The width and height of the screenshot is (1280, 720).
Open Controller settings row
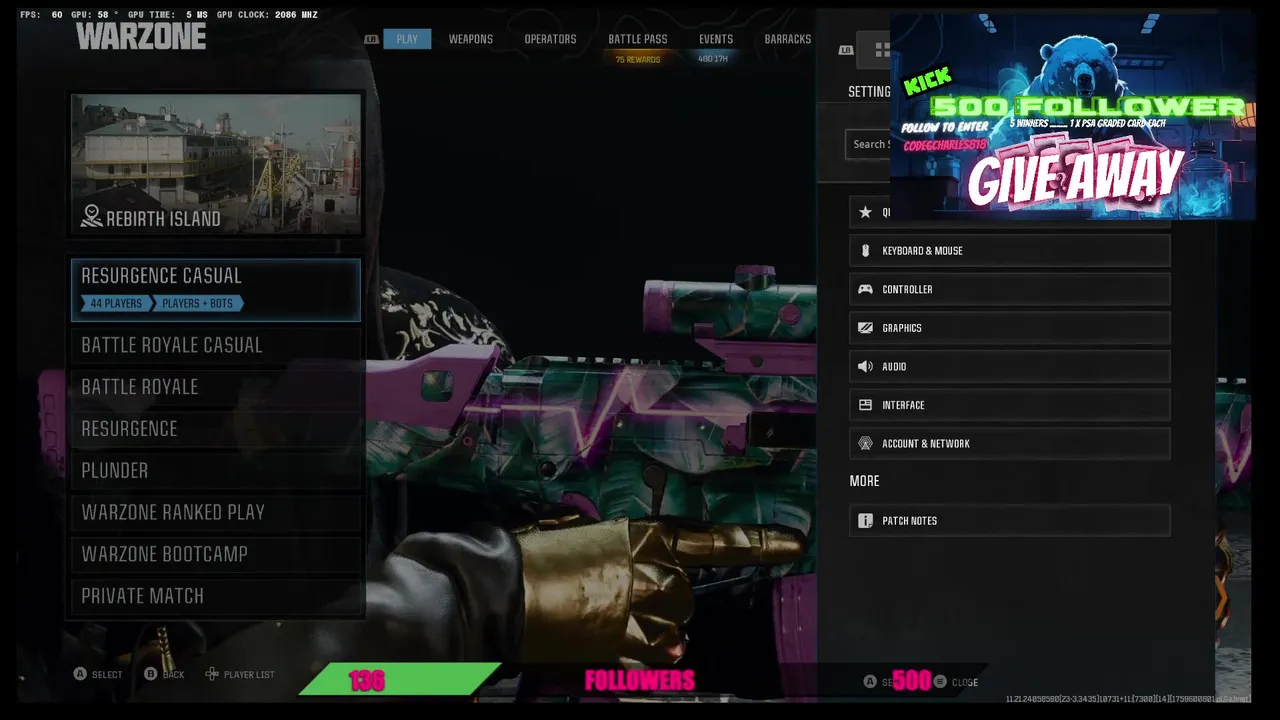(x=1010, y=289)
